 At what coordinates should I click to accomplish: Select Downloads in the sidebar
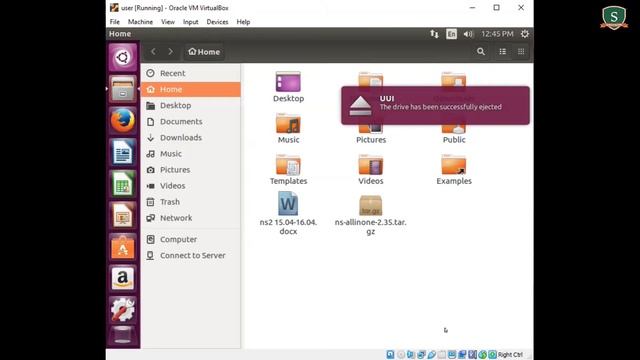point(191,138)
